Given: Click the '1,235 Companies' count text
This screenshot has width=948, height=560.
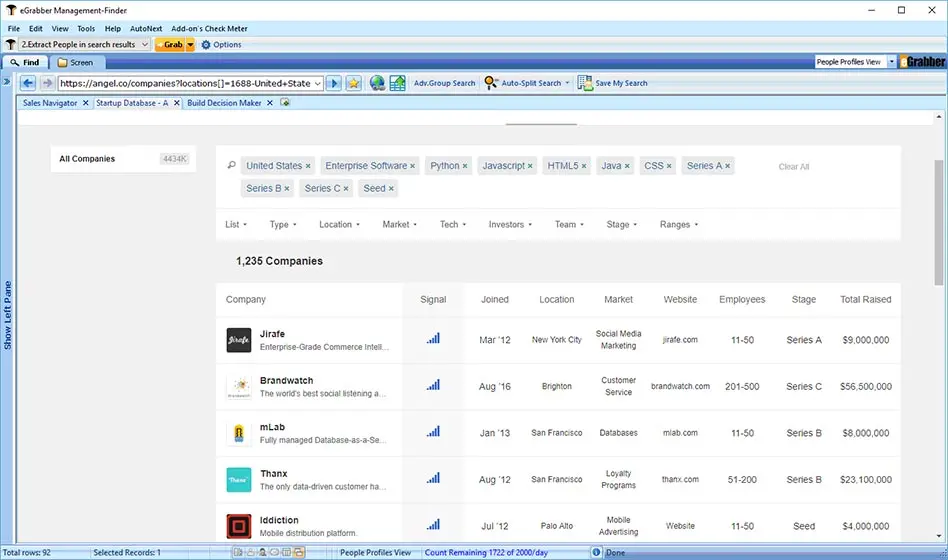Looking at the screenshot, I should coord(279,261).
